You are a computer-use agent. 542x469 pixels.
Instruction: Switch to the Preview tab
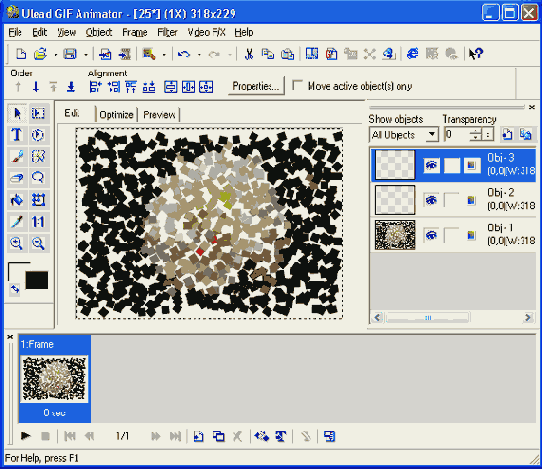159,115
